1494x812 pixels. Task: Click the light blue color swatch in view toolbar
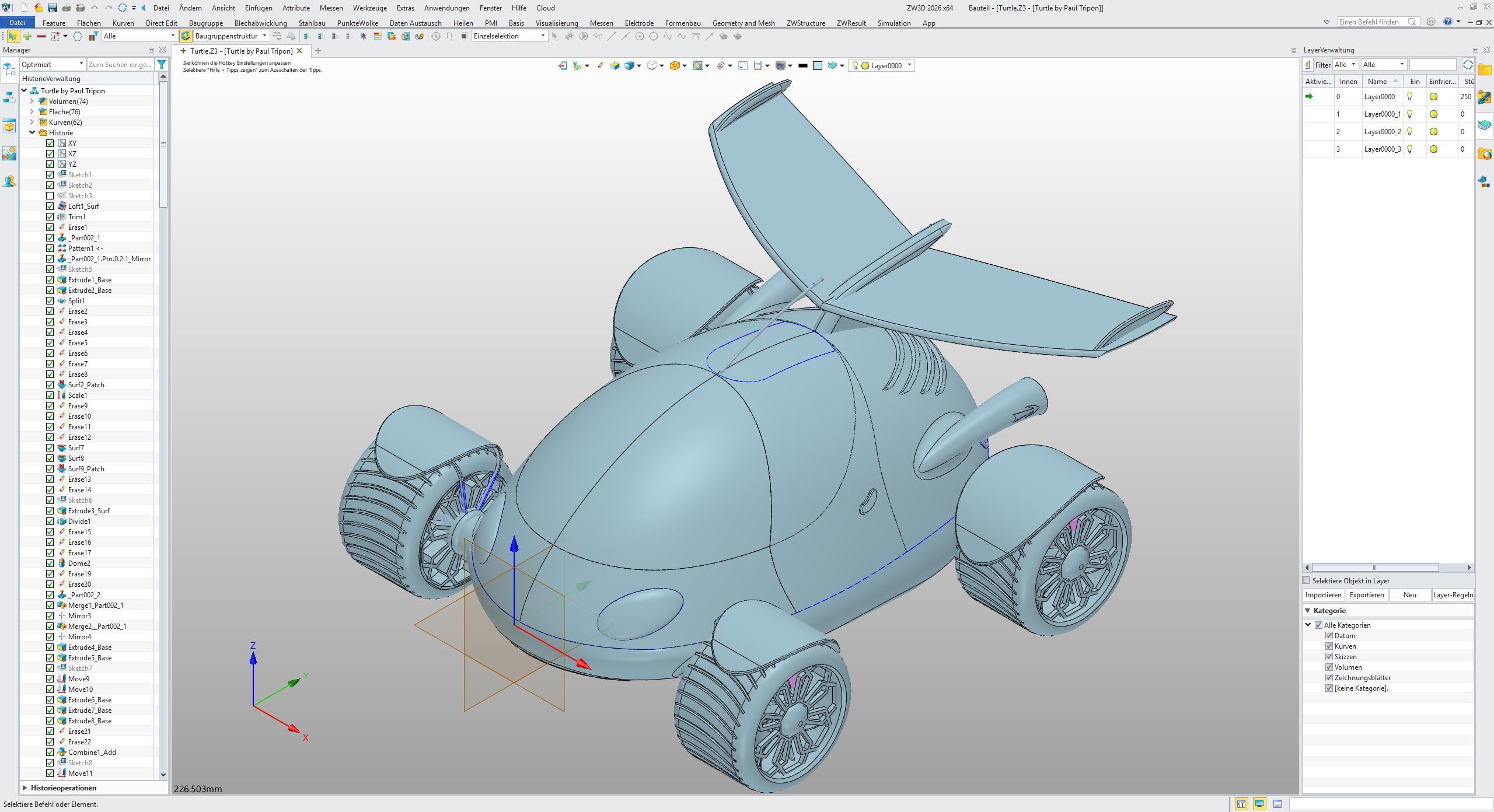coord(818,65)
